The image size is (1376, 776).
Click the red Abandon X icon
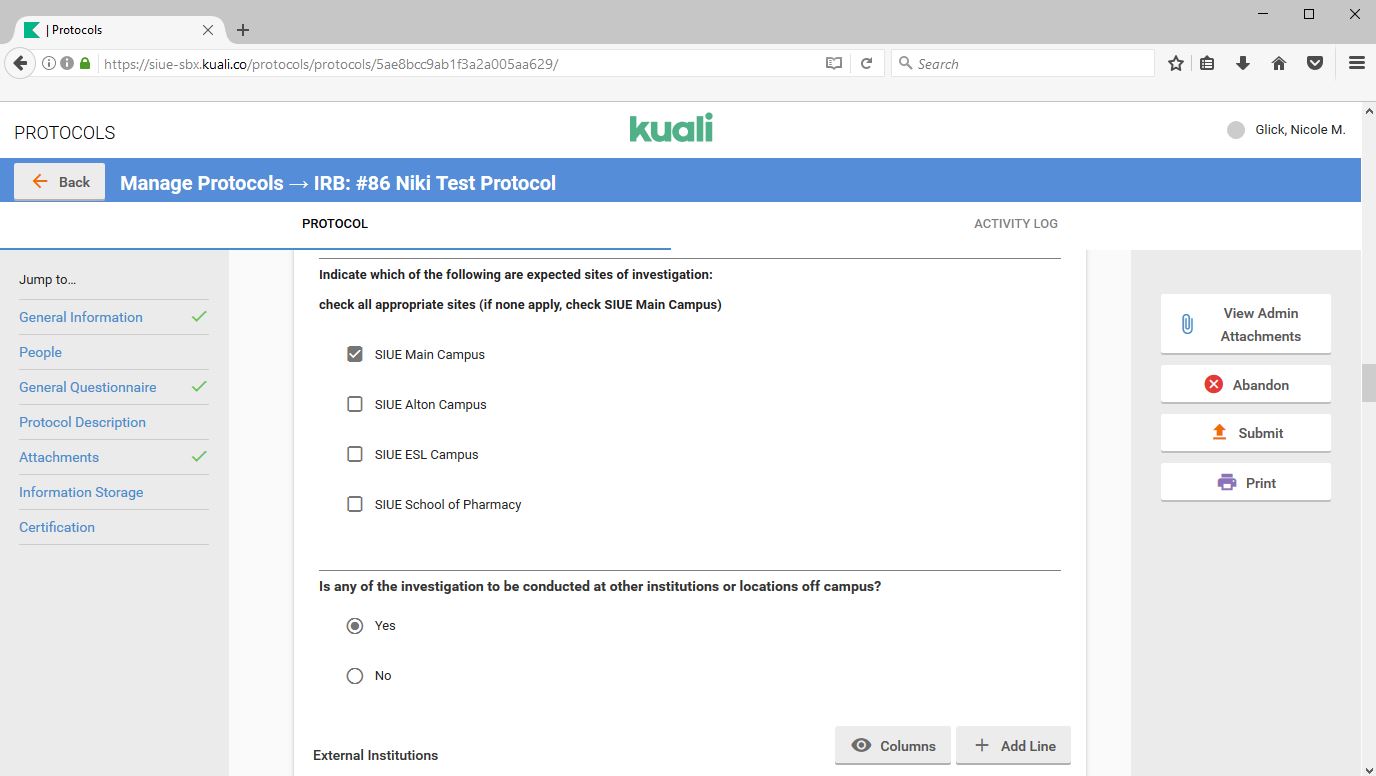pyautogui.click(x=1213, y=384)
